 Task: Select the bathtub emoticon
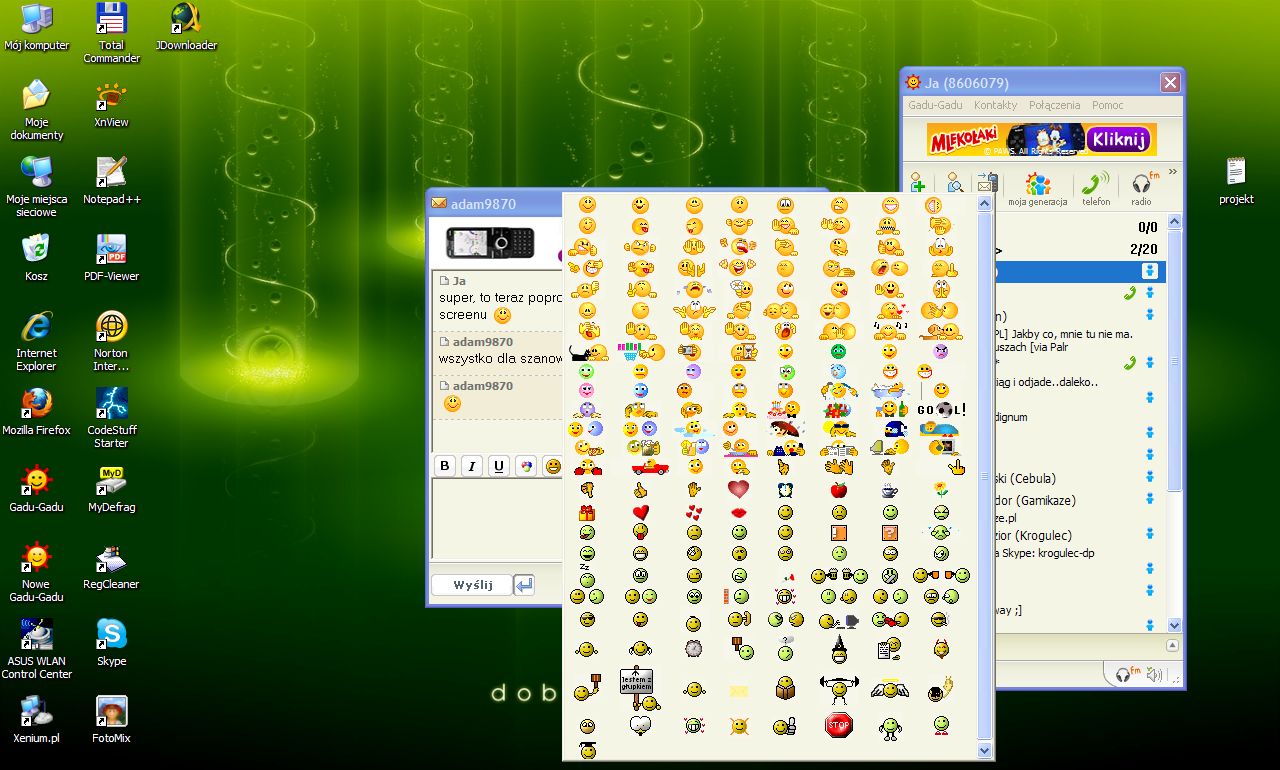(889, 391)
